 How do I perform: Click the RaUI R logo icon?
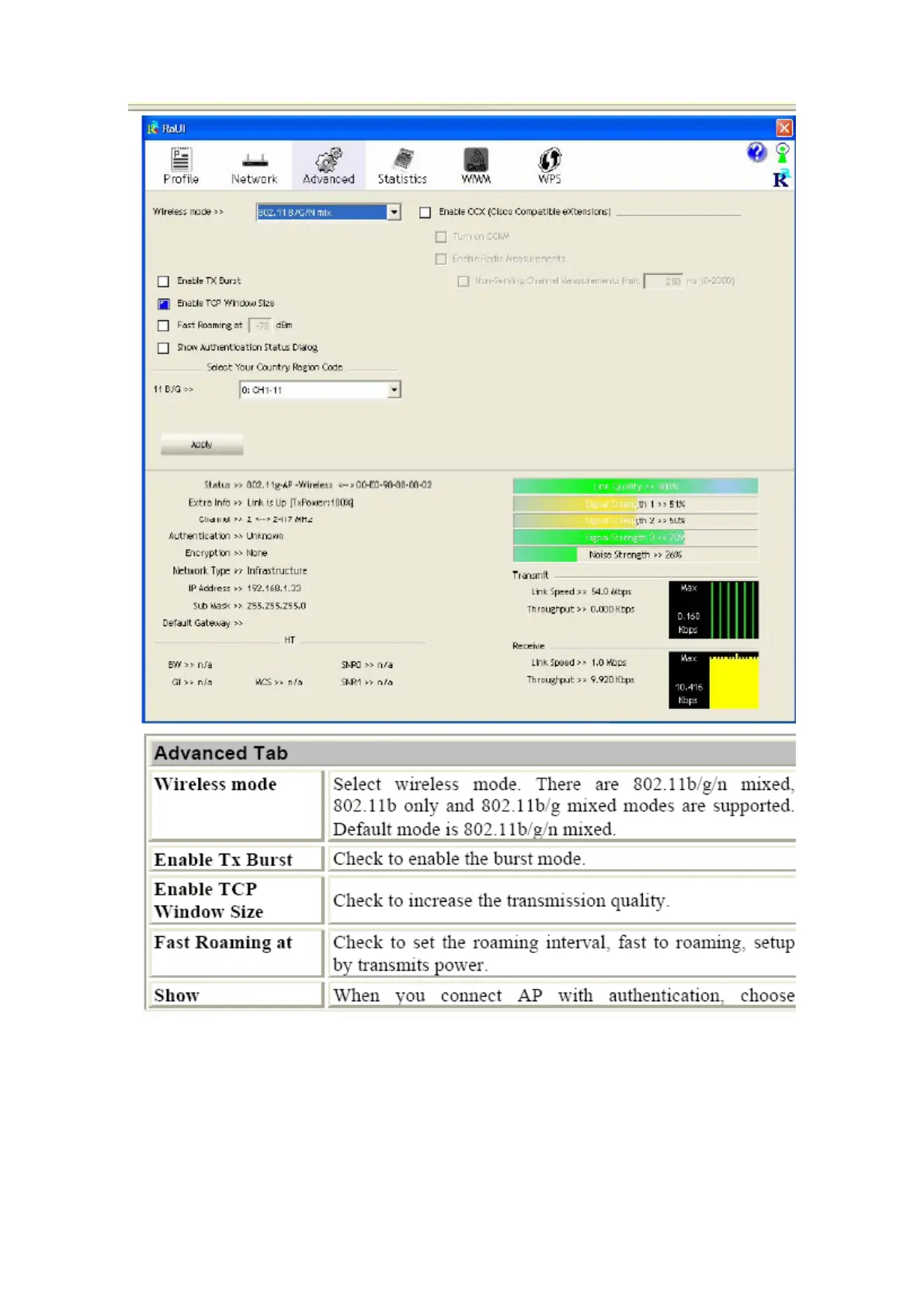(781, 179)
